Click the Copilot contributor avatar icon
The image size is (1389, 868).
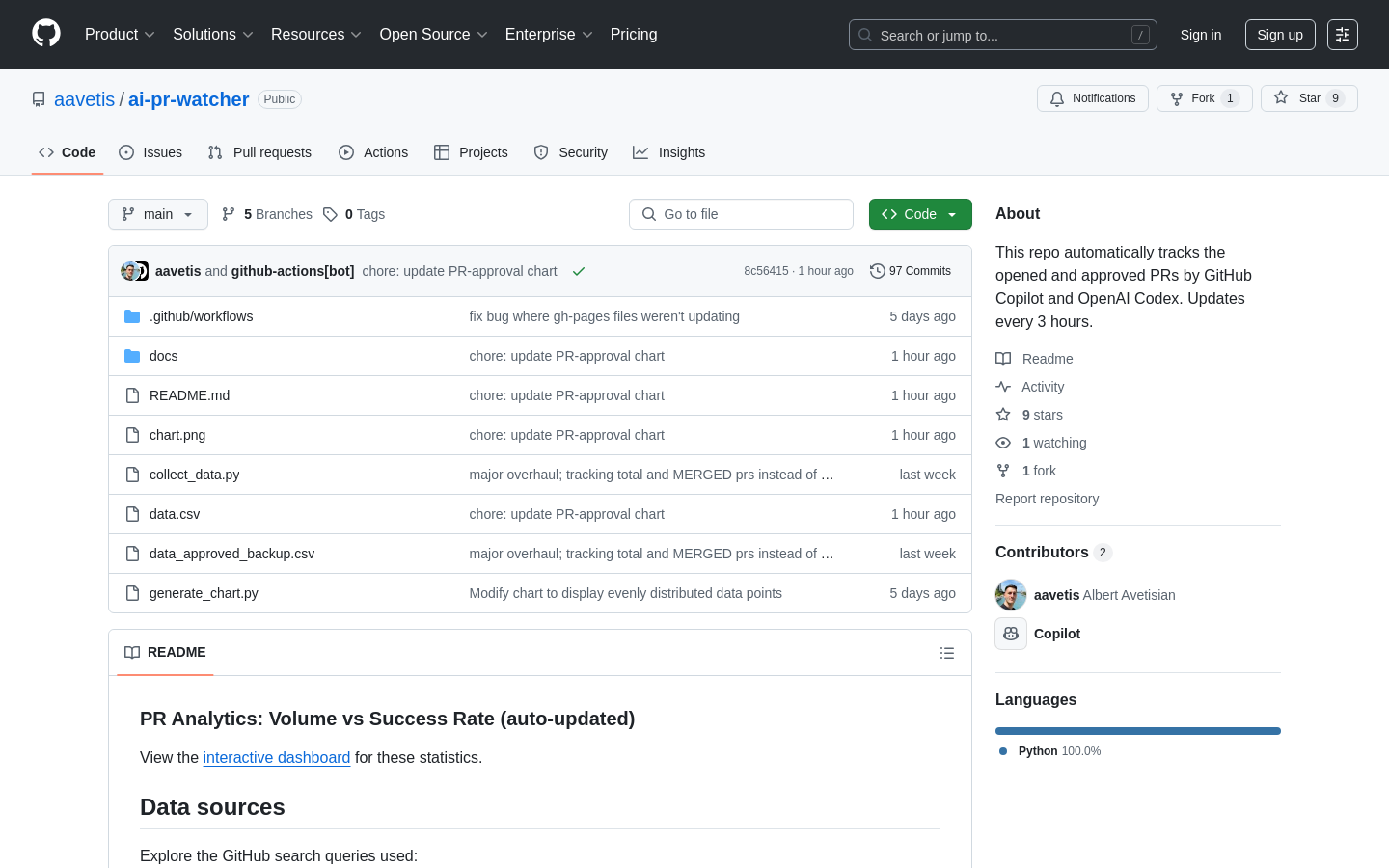(1011, 634)
